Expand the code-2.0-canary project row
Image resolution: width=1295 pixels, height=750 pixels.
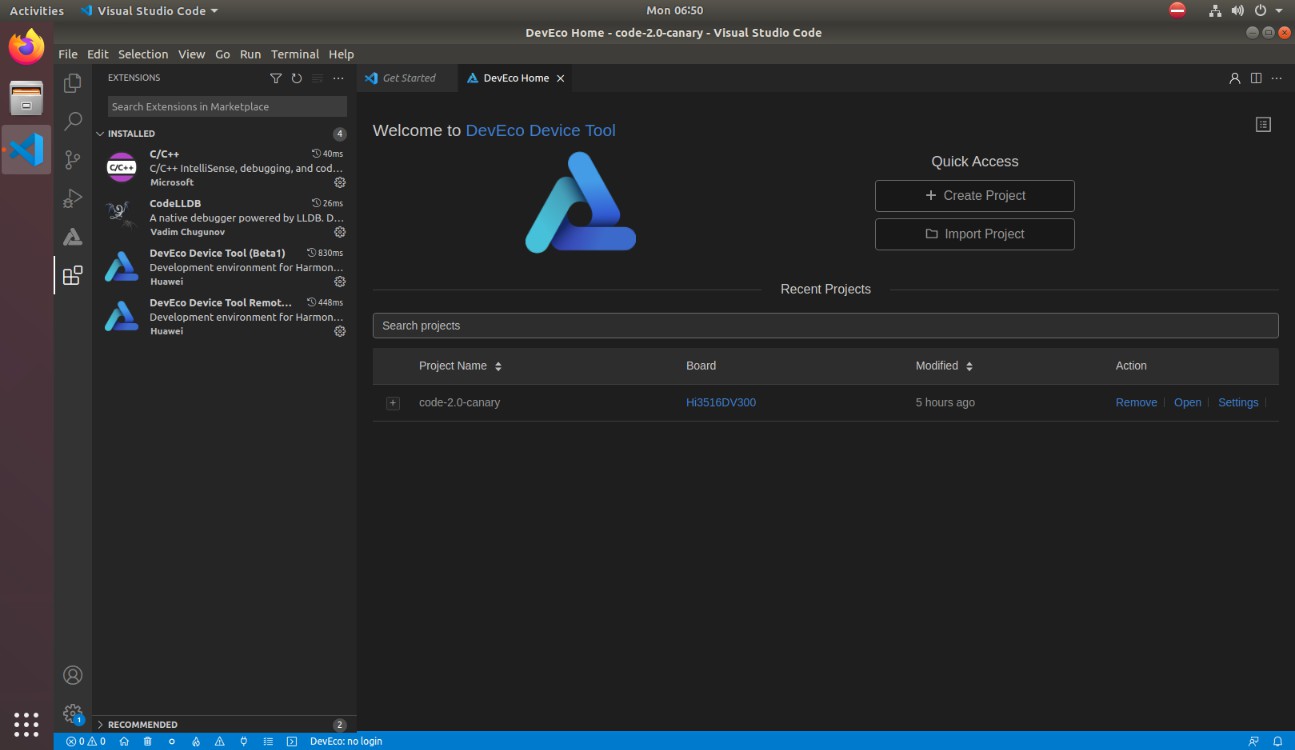(393, 403)
